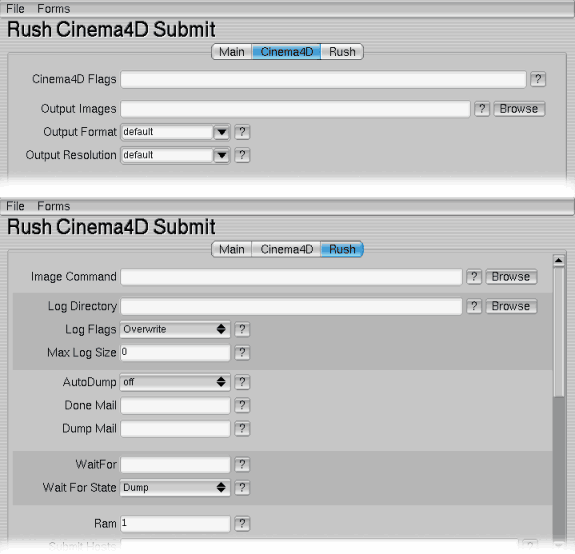Show help for Output Format
Screen dimensions: 575x554
[242, 132]
